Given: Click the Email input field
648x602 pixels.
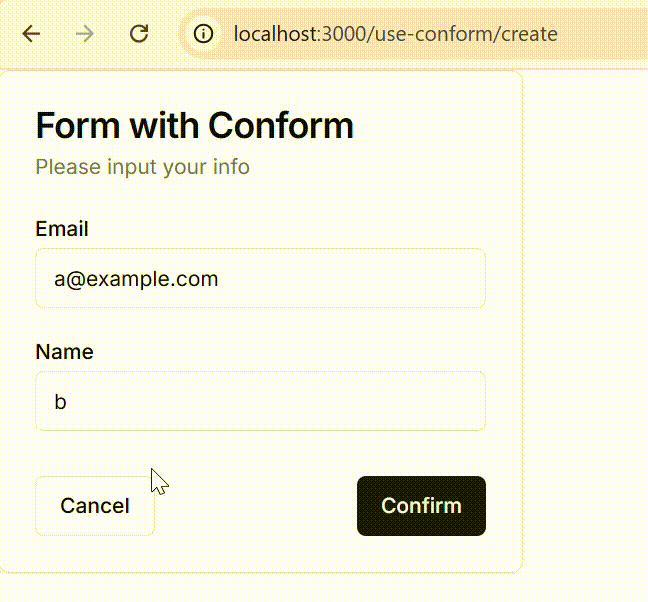Looking at the screenshot, I should point(260,278).
